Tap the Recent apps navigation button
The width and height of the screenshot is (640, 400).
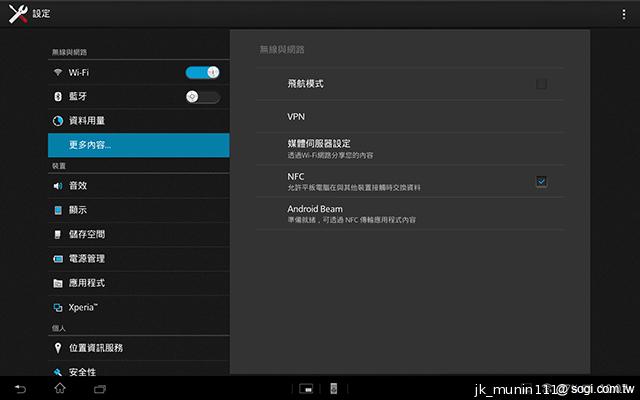100,389
